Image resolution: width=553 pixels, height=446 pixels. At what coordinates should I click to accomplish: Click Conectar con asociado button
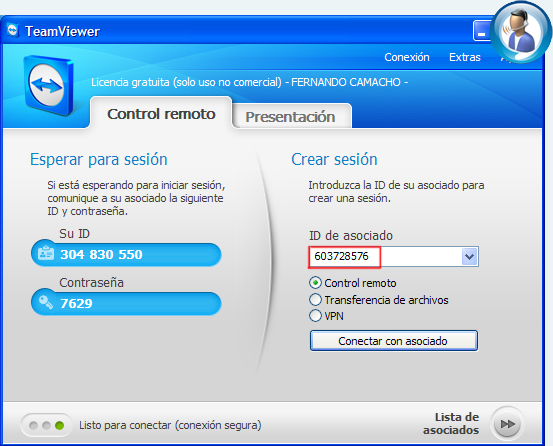394,341
